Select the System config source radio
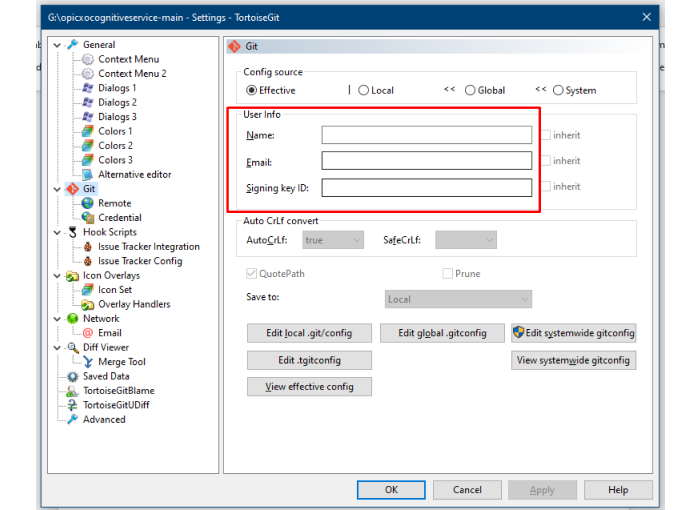The height and width of the screenshot is (510, 700). 558,90
